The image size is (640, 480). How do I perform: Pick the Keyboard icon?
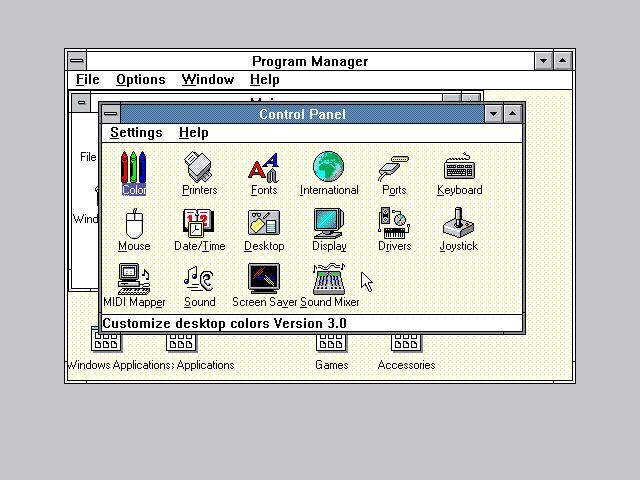[459, 167]
